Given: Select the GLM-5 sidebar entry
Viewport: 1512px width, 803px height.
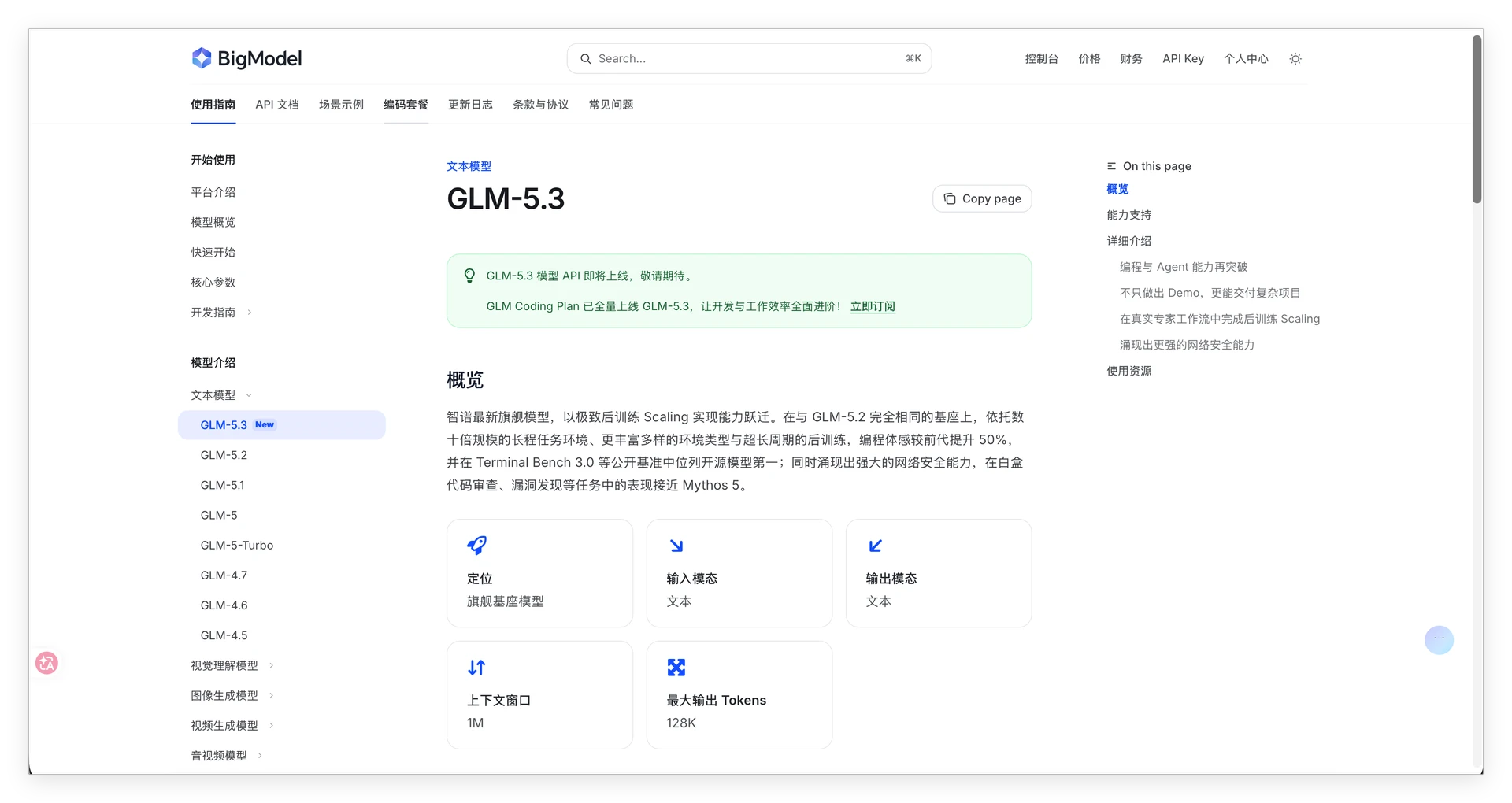Looking at the screenshot, I should click(219, 515).
